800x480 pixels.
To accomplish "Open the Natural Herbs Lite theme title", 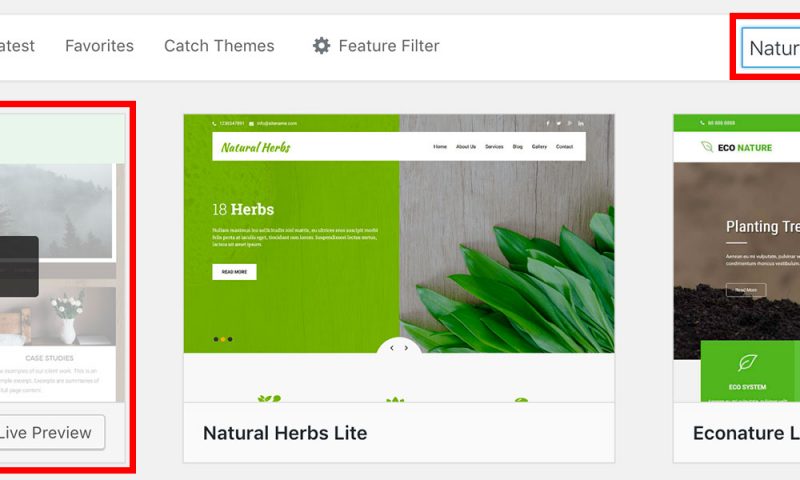I will [x=285, y=433].
